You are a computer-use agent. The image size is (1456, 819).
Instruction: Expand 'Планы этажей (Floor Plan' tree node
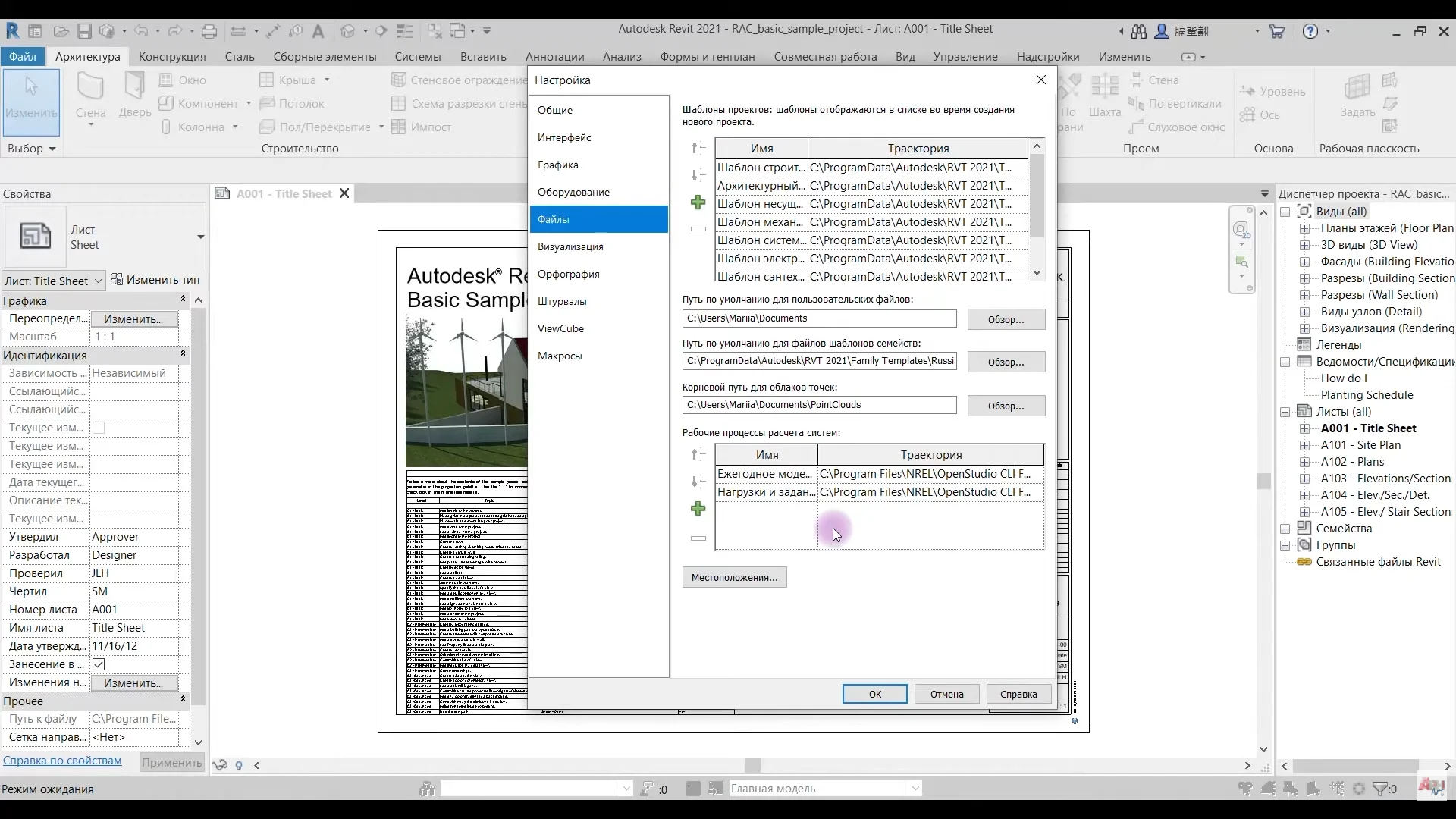coord(1304,228)
